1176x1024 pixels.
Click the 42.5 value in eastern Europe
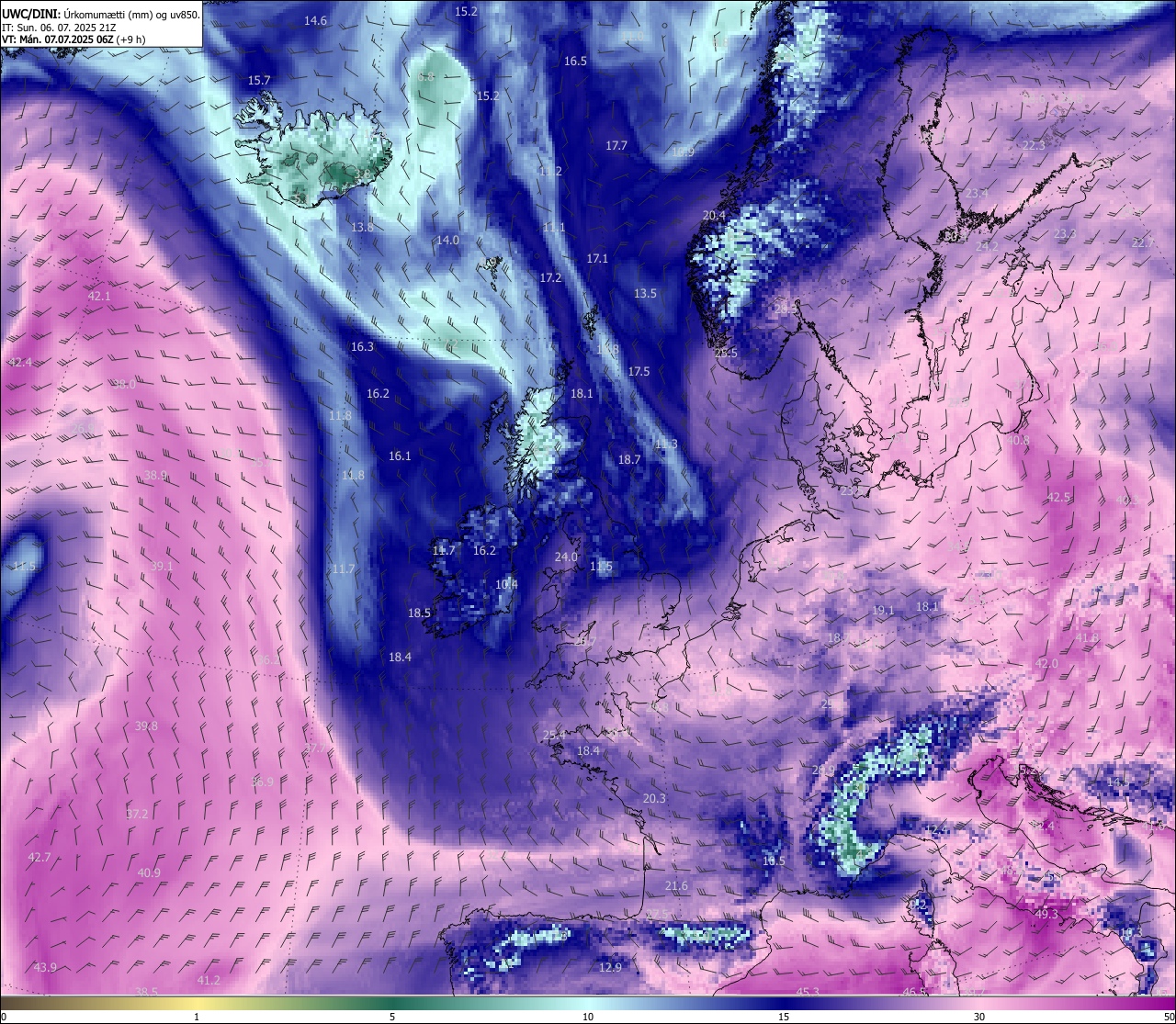click(1058, 497)
